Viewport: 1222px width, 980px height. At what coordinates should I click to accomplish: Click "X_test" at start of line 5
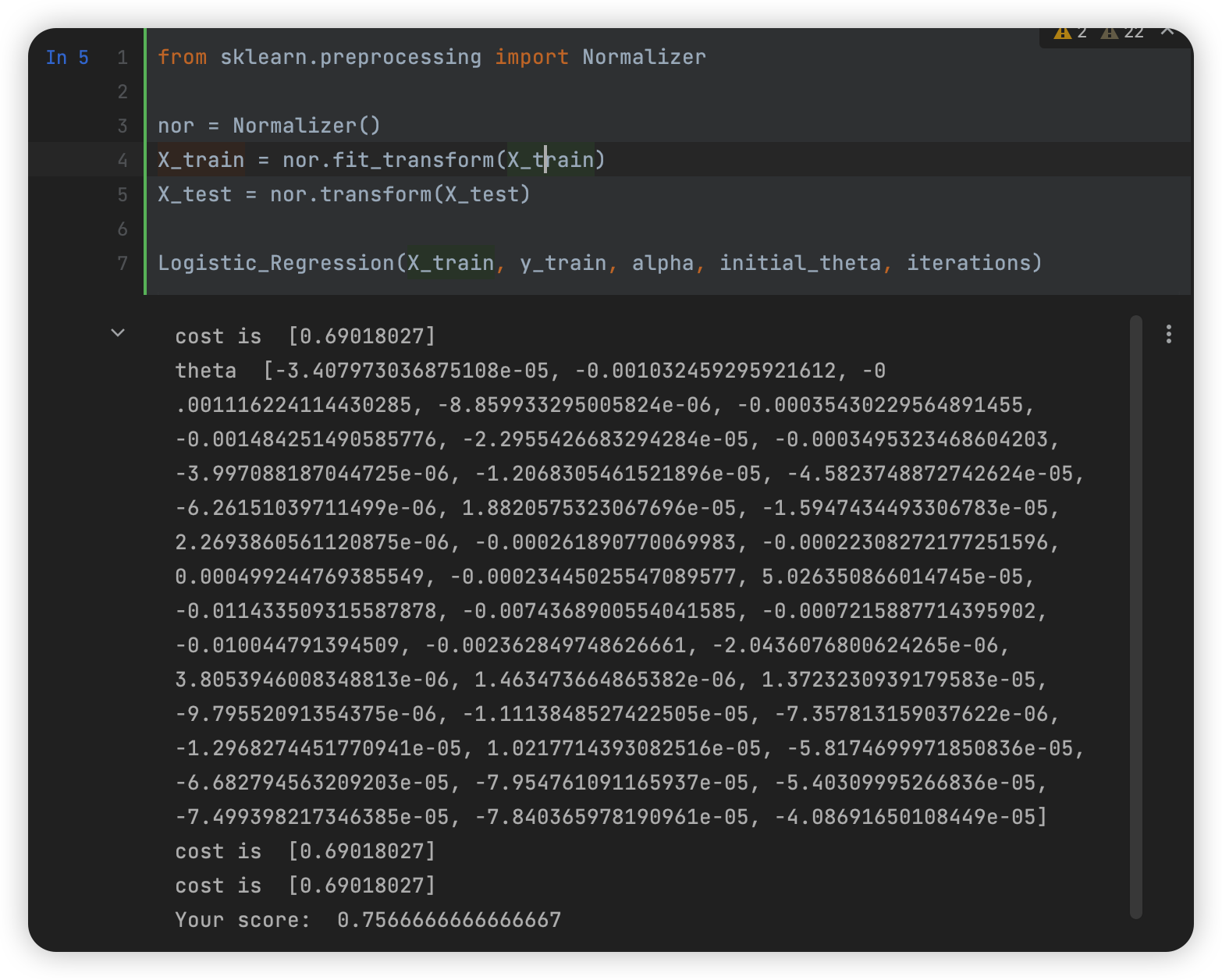195,194
